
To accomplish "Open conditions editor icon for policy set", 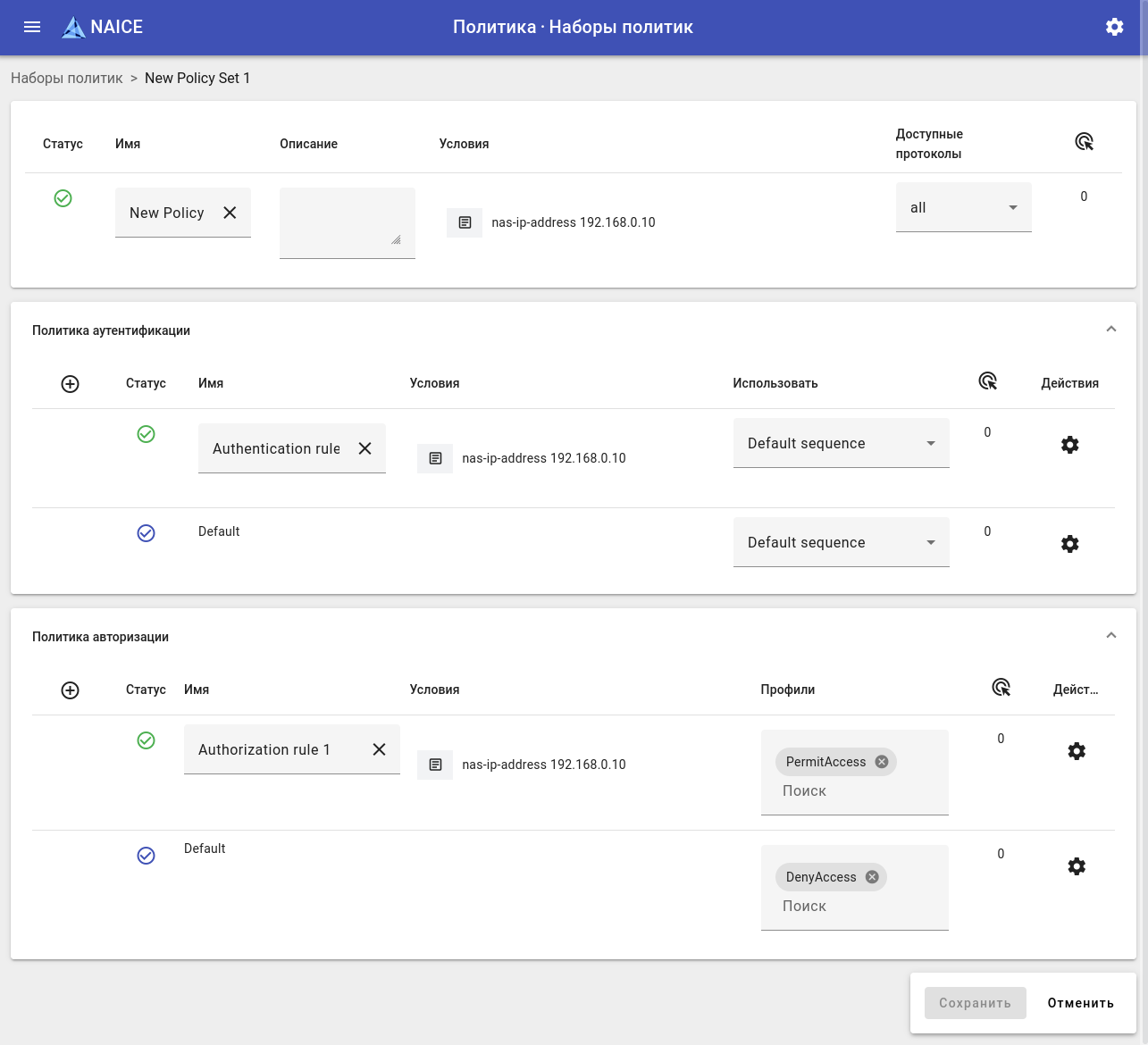I will click(465, 222).
